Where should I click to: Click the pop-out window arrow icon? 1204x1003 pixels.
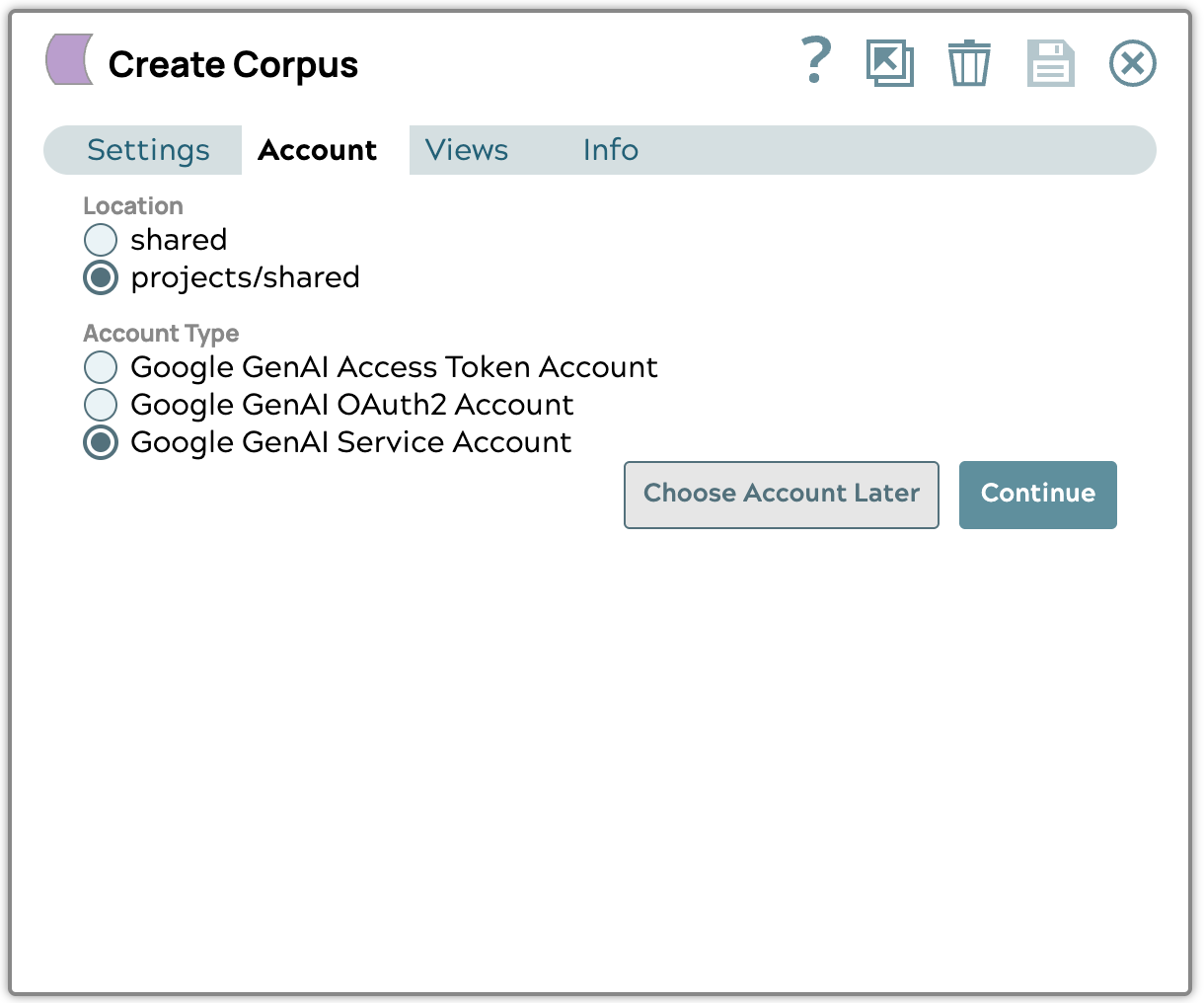coord(889,63)
